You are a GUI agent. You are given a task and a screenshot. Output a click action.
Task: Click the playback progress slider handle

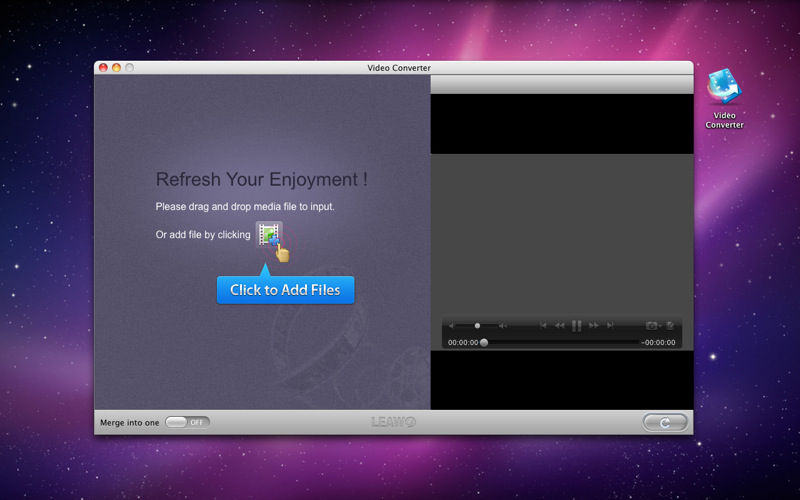tap(484, 342)
